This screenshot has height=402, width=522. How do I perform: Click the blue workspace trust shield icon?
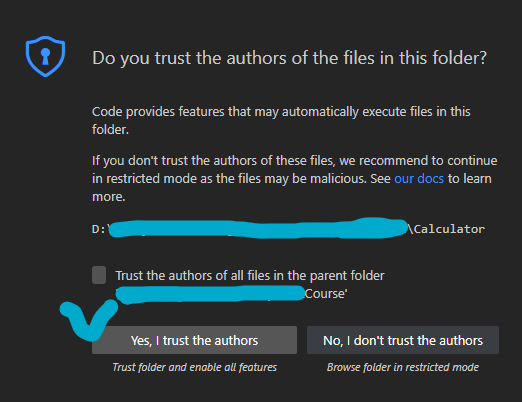coord(45,56)
